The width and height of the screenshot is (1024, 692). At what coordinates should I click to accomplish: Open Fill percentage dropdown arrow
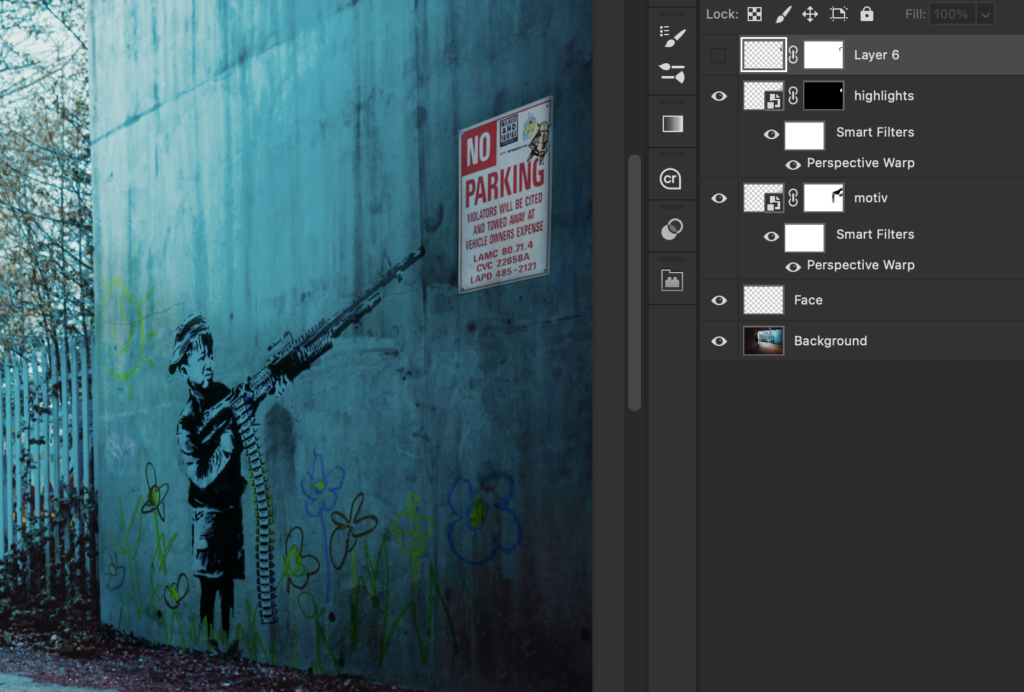click(985, 14)
